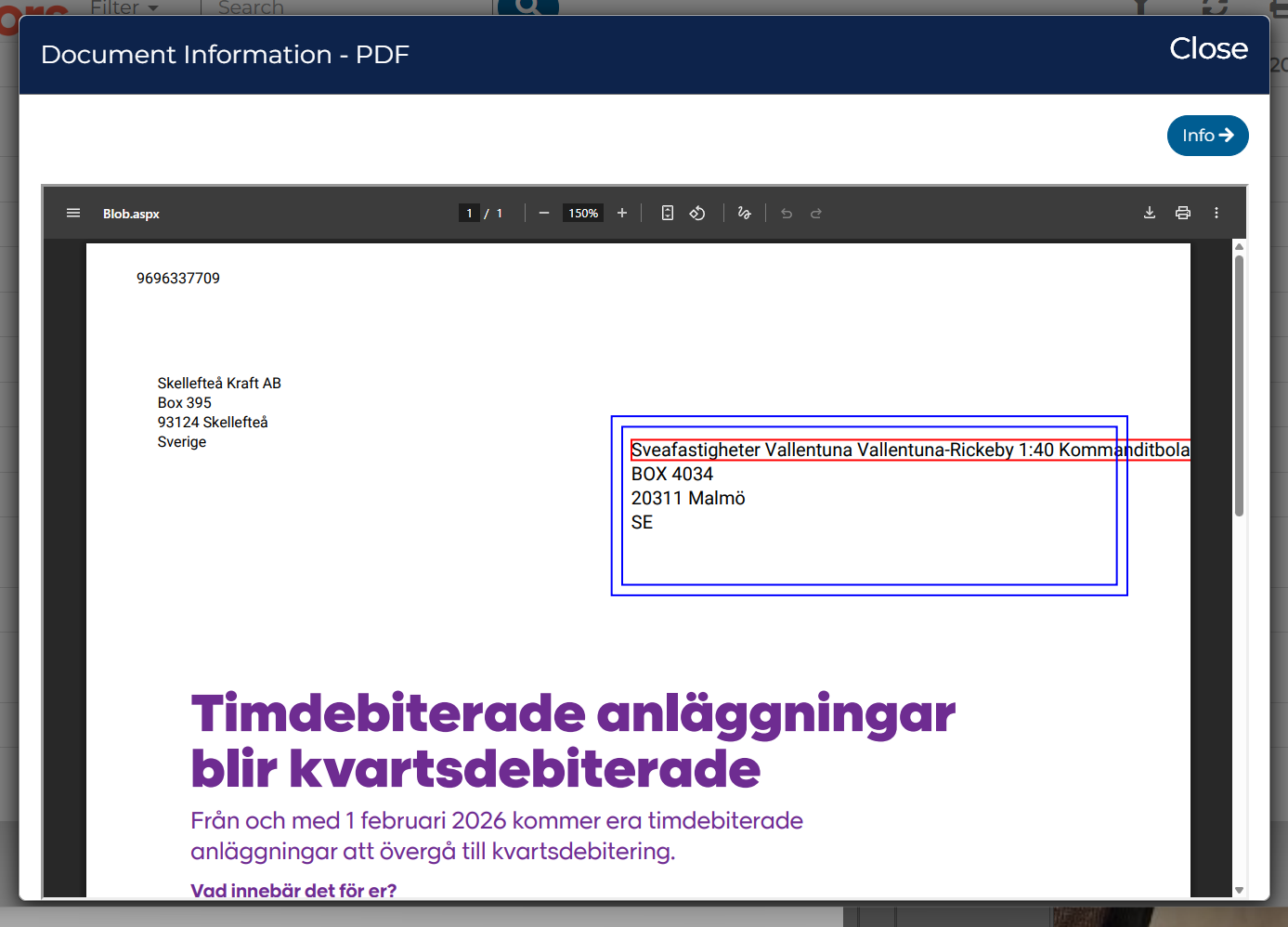Screen dimensions: 1288x927
Task: Print the PDF document
Action: point(1183,213)
